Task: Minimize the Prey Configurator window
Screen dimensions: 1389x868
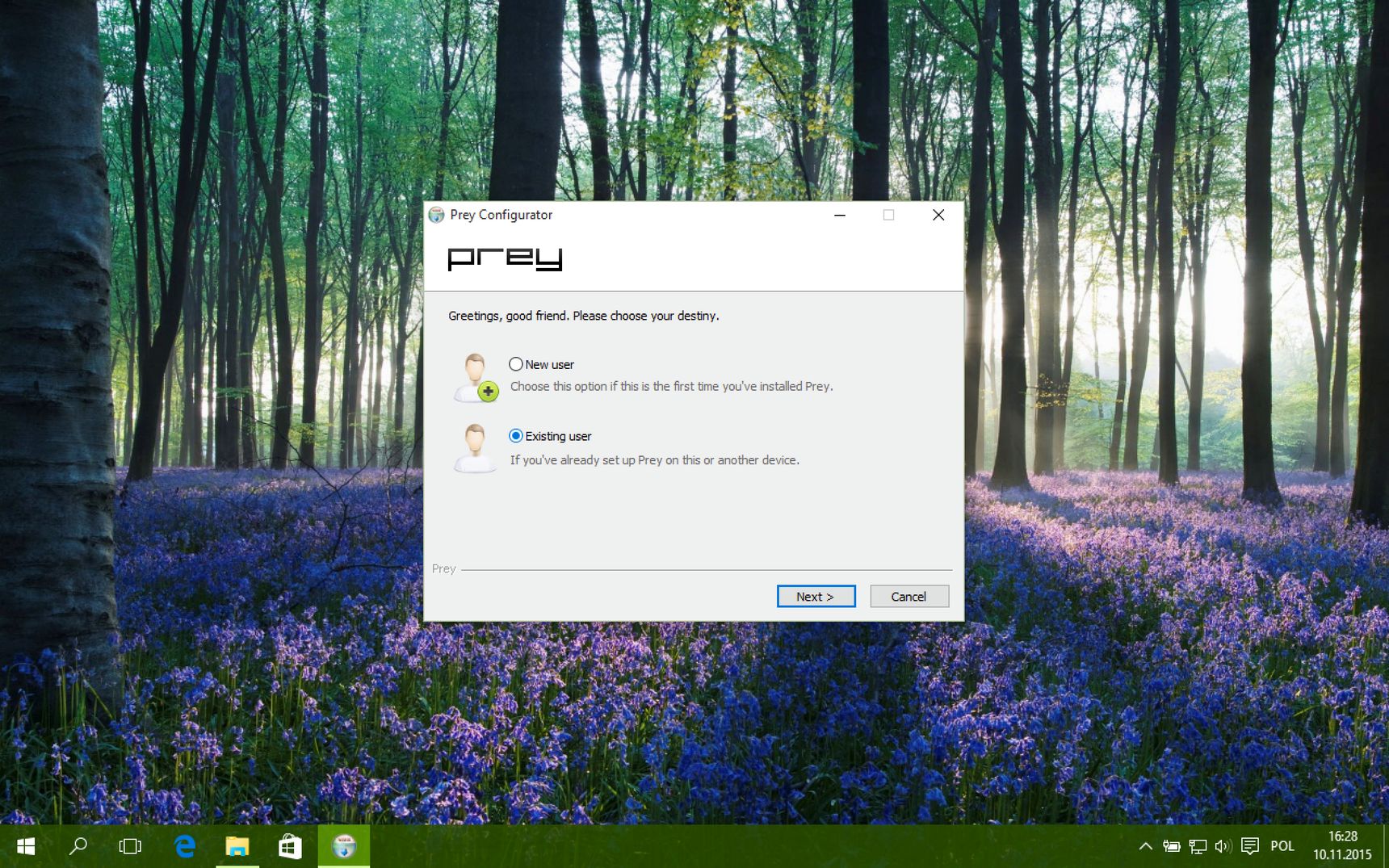Action: pyautogui.click(x=840, y=215)
